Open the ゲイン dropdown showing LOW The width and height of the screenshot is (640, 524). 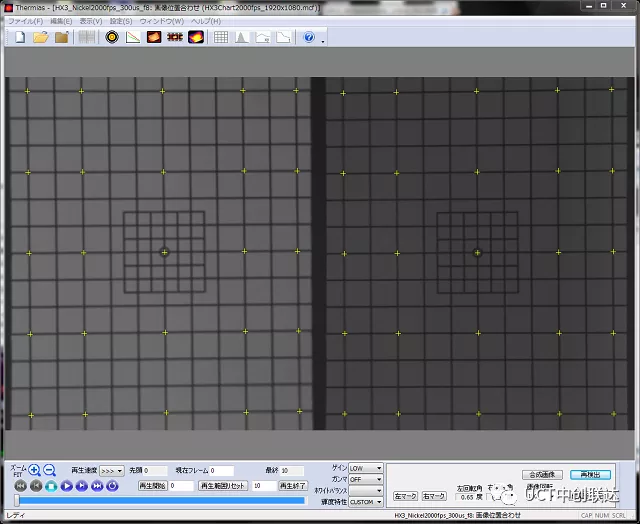365,467
